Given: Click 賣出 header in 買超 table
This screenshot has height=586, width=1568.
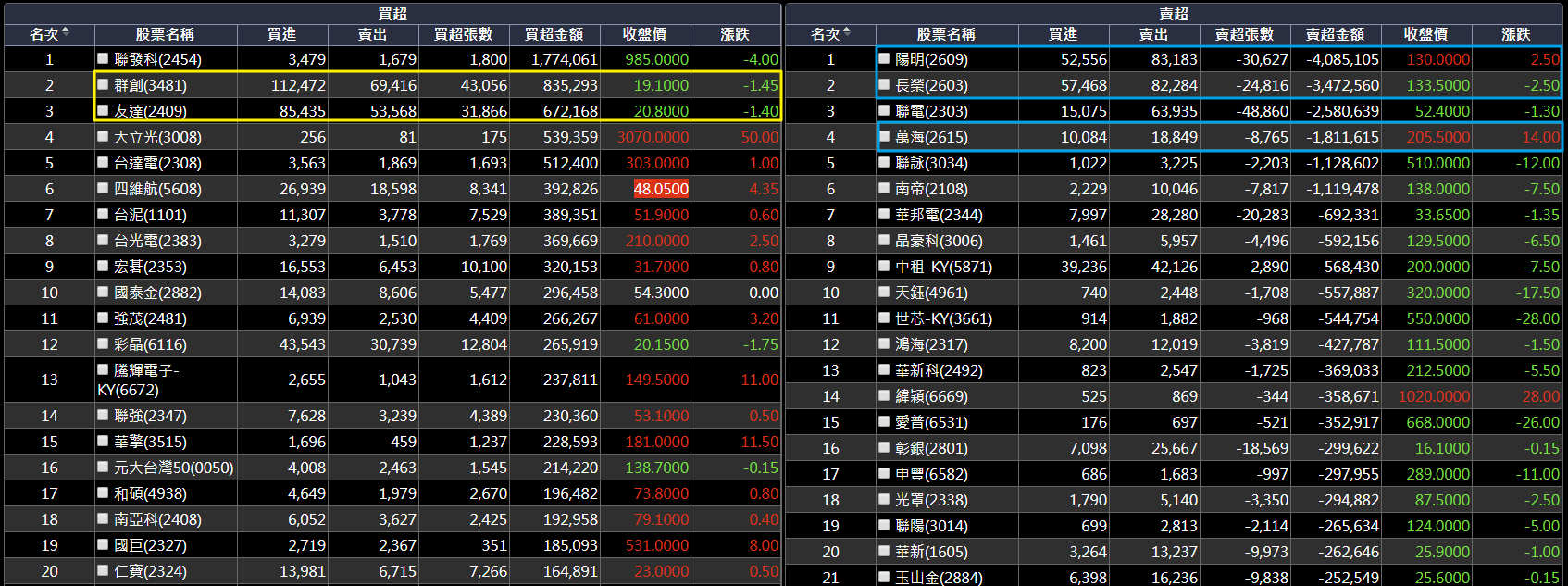Looking at the screenshot, I should pyautogui.click(x=372, y=34).
